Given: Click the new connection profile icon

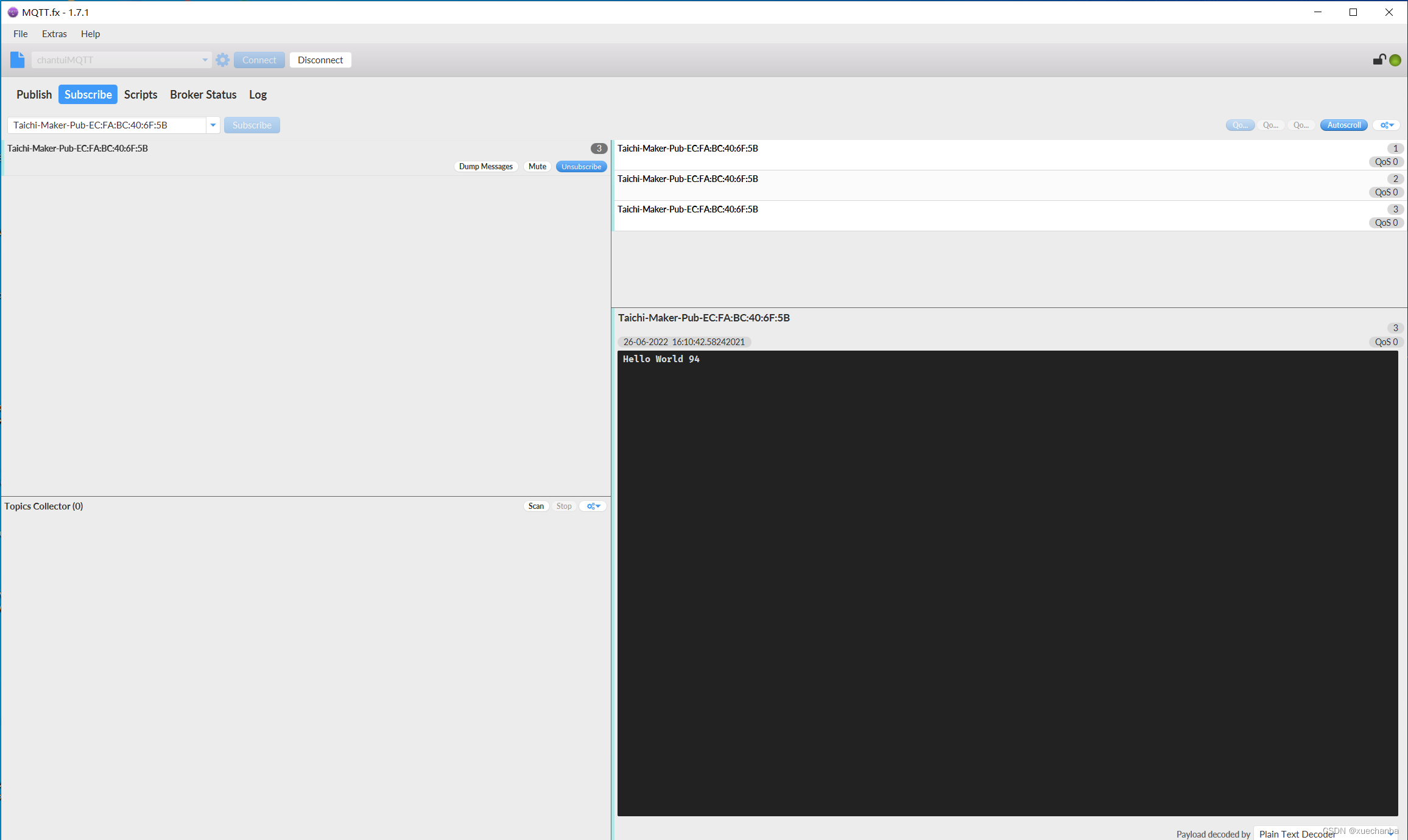Looking at the screenshot, I should (17, 59).
